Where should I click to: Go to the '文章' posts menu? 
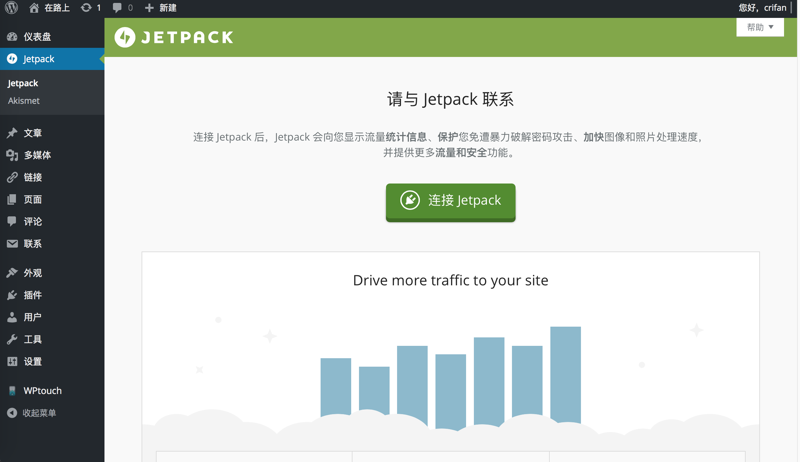pyautogui.click(x=52, y=133)
